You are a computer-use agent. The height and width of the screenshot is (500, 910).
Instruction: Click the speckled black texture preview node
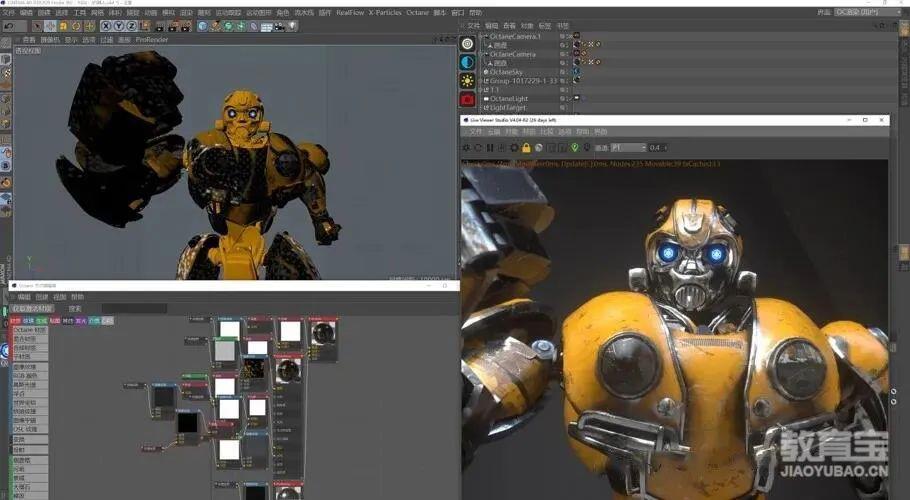tap(255, 369)
